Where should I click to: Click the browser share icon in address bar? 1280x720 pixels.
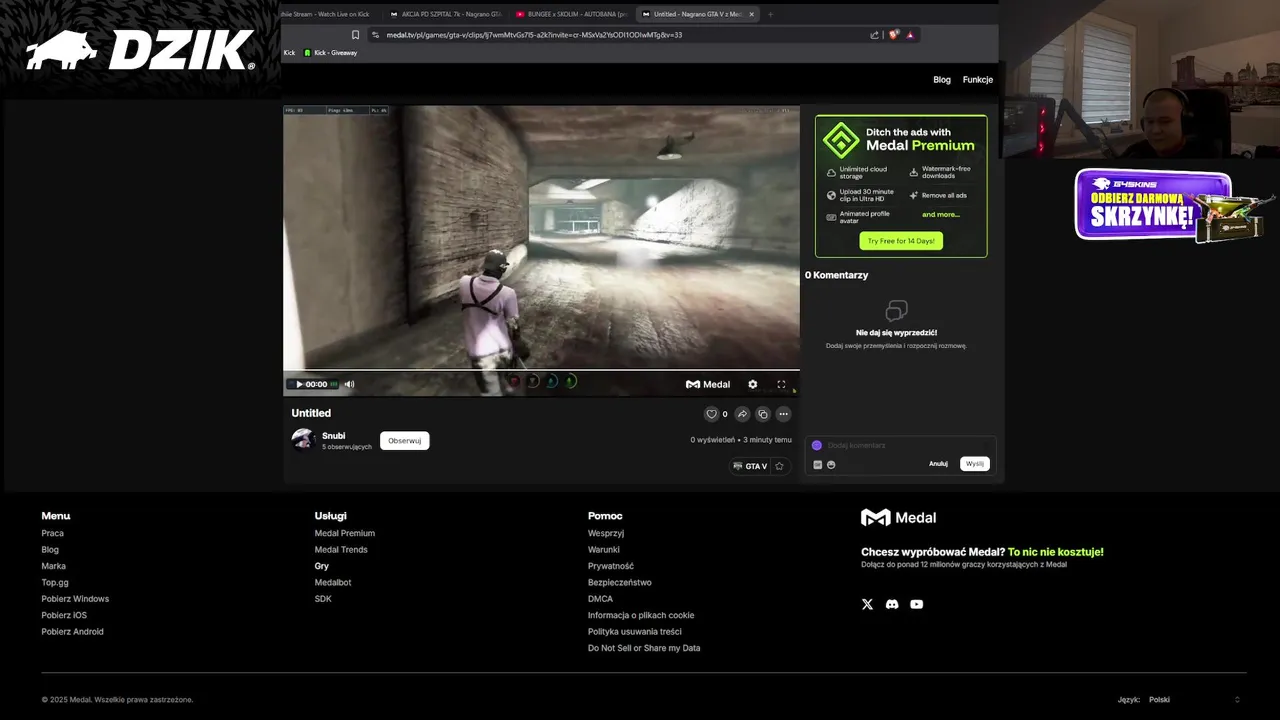(874, 35)
